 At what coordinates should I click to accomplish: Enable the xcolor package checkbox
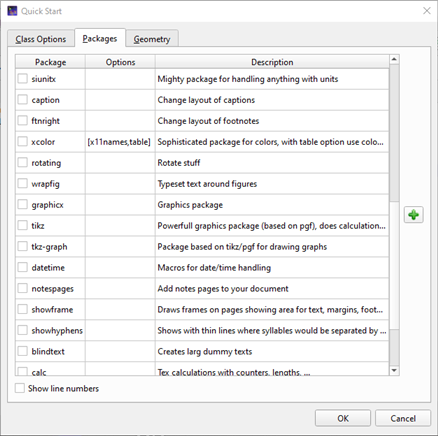22,141
